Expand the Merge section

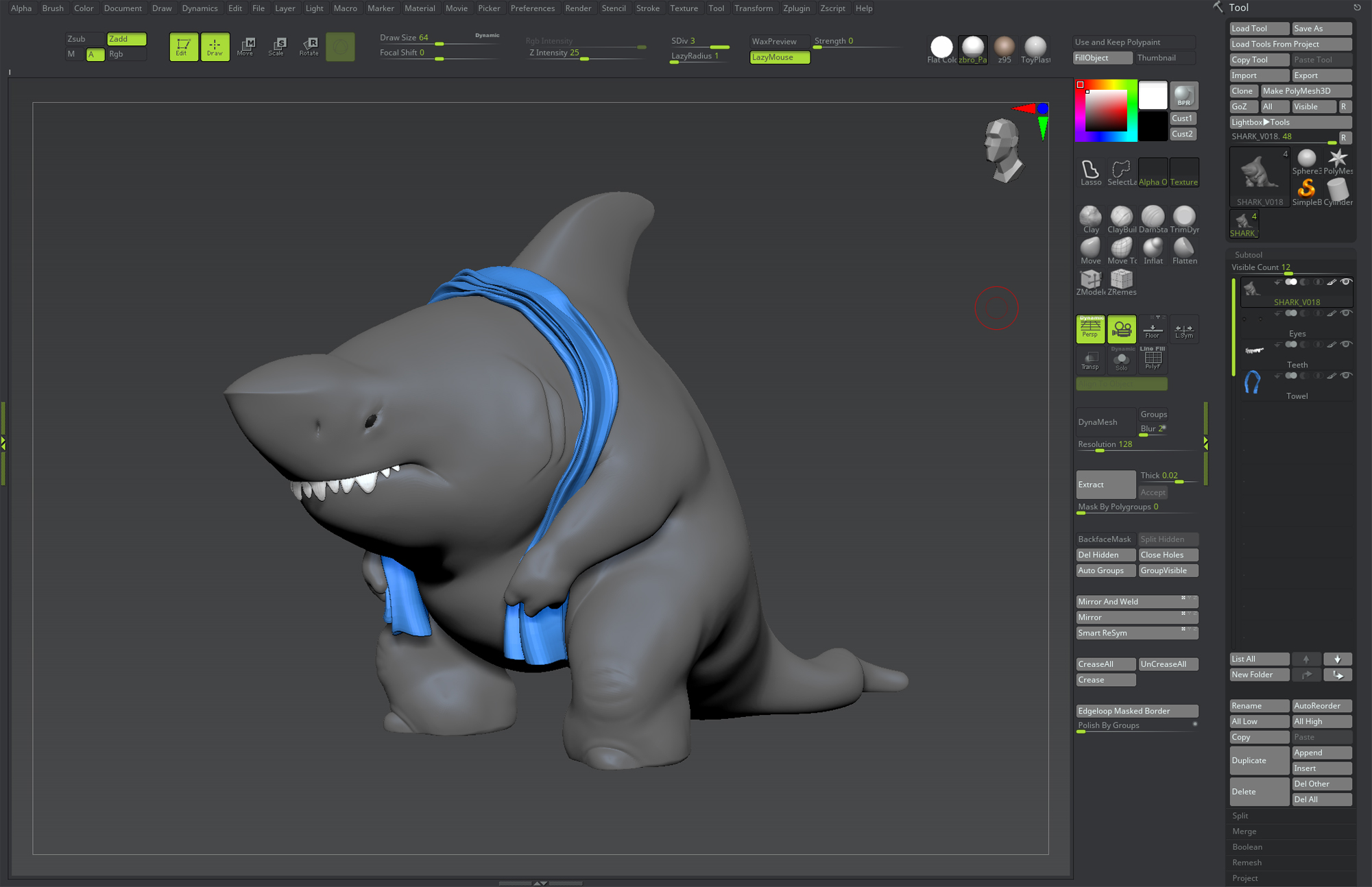pyautogui.click(x=1244, y=831)
